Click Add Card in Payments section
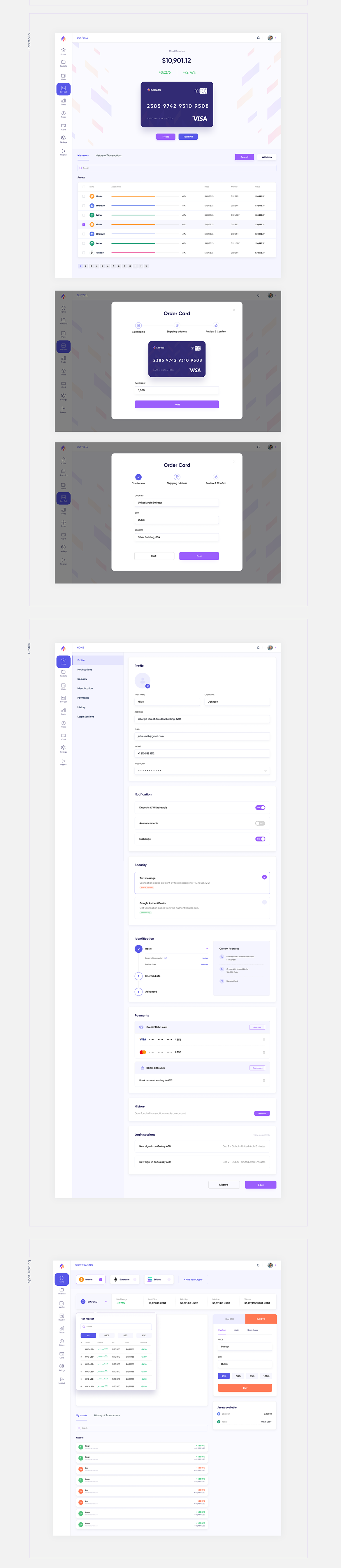Image resolution: width=341 pixels, height=1568 pixels. click(257, 1027)
